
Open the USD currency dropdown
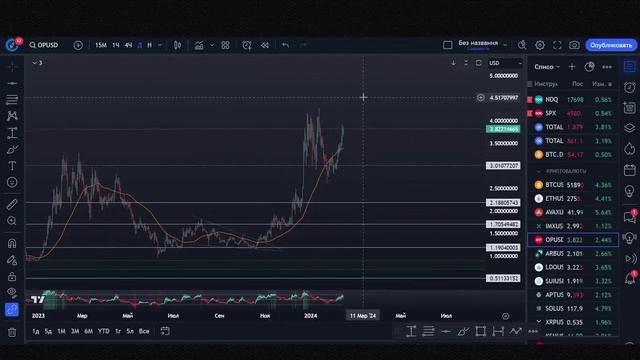[x=505, y=63]
